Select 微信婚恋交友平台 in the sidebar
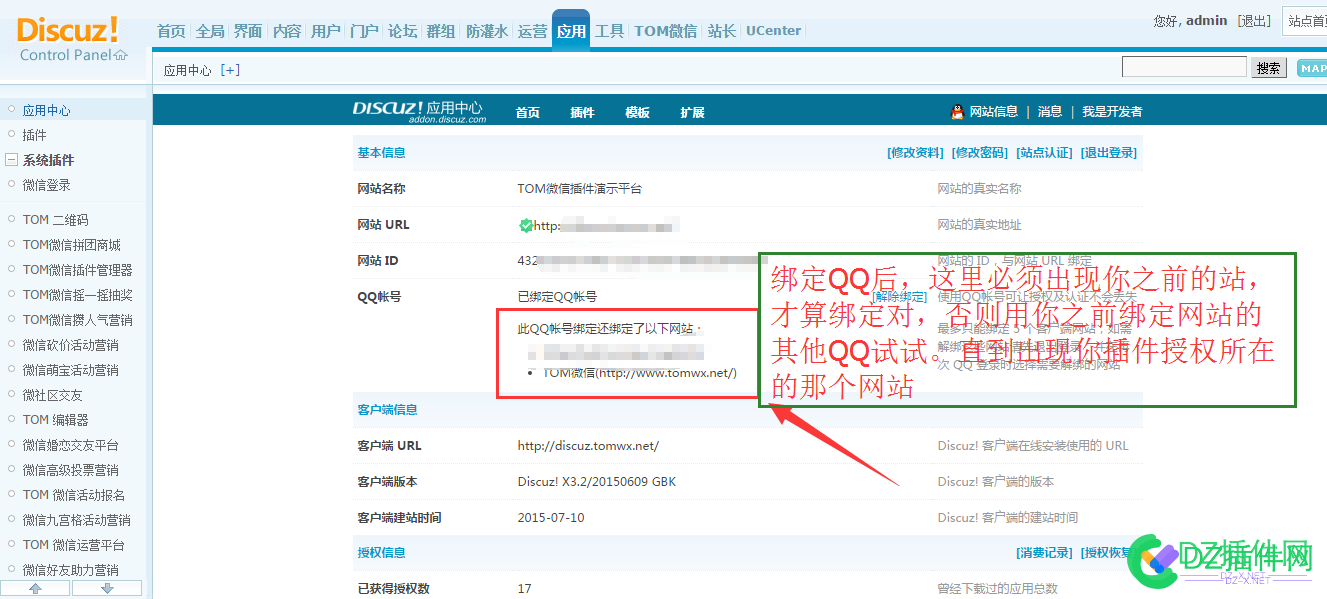Image resolution: width=1327 pixels, height=599 pixels. pos(71,445)
